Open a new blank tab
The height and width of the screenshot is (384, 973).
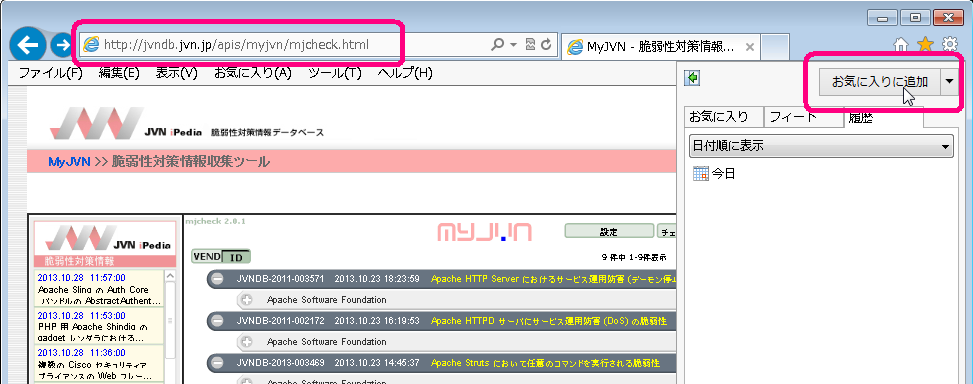point(774,47)
